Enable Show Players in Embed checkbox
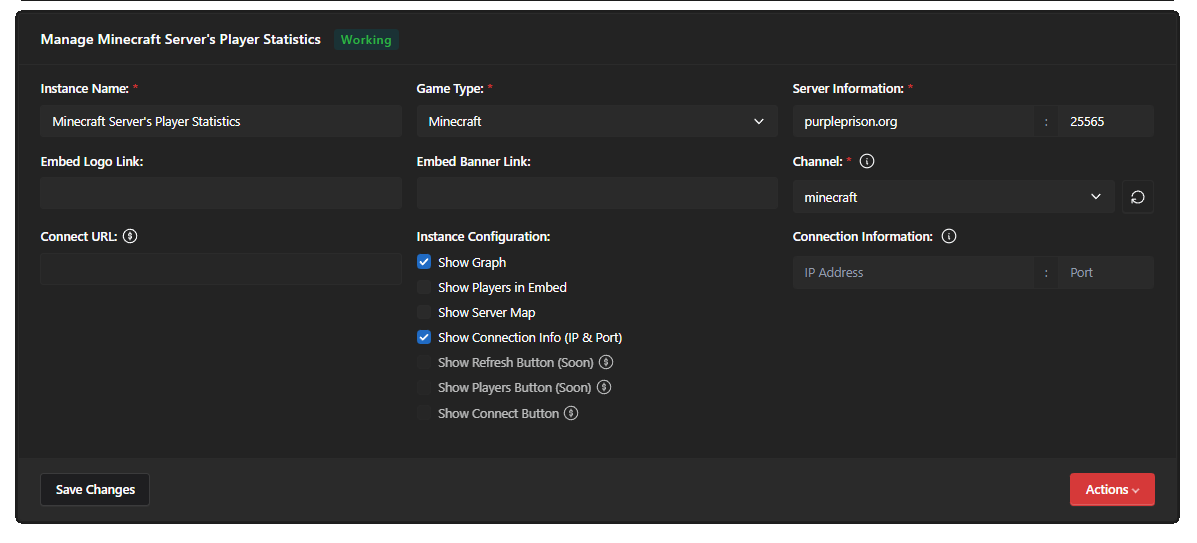 point(424,287)
